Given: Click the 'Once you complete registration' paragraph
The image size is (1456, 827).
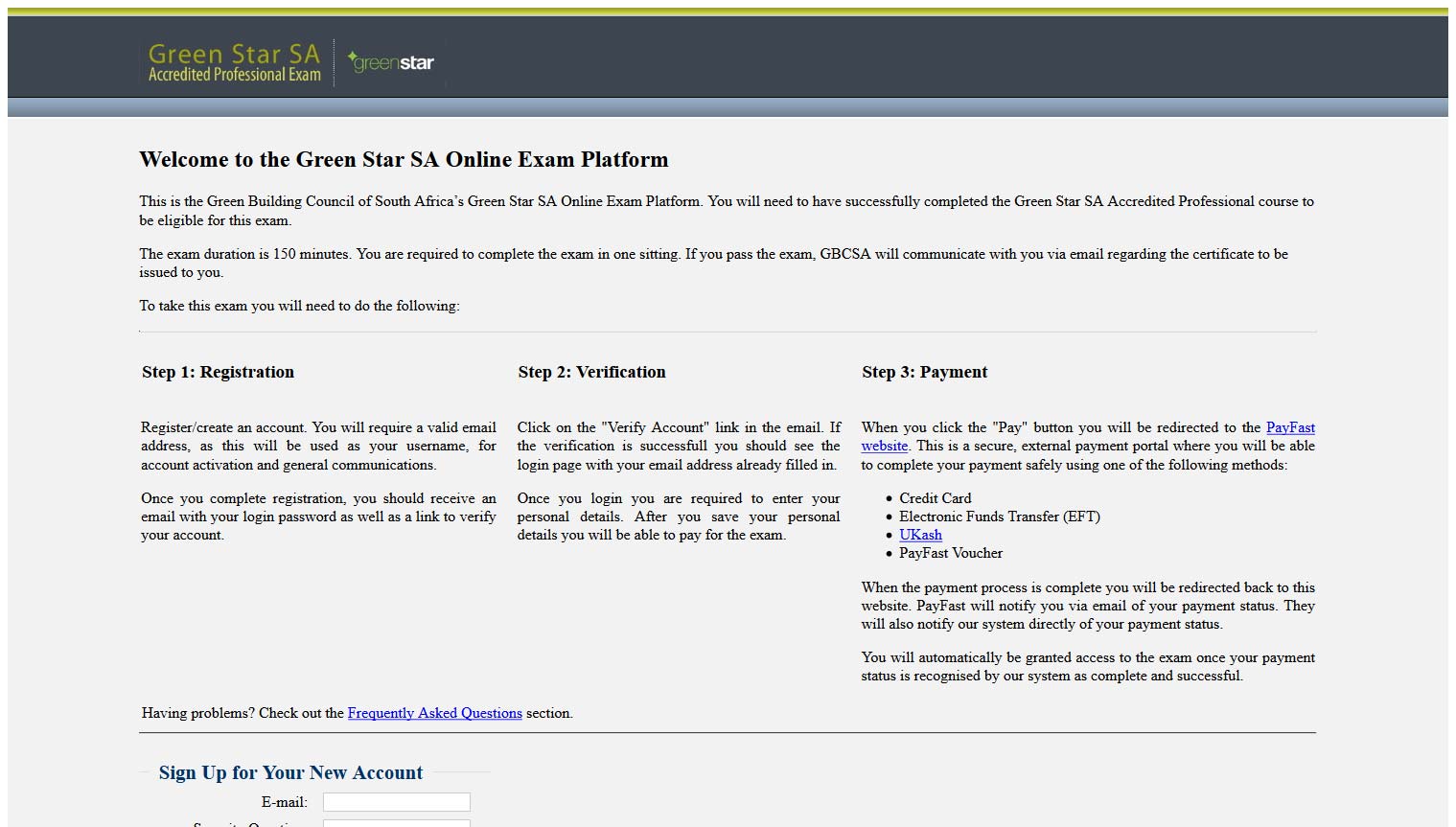Looking at the screenshot, I should pyautogui.click(x=318, y=517).
